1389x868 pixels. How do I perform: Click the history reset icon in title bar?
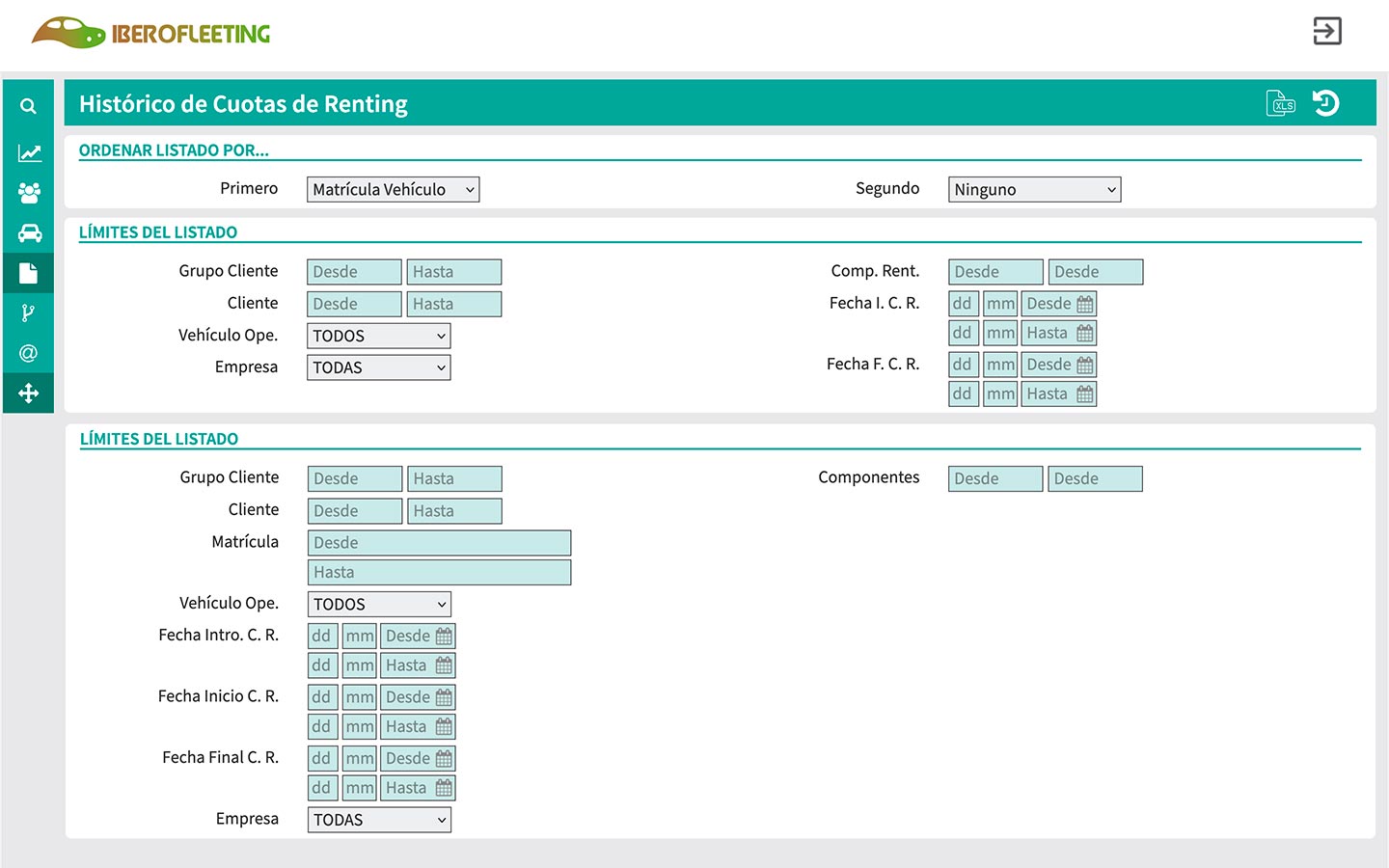pos(1326,102)
